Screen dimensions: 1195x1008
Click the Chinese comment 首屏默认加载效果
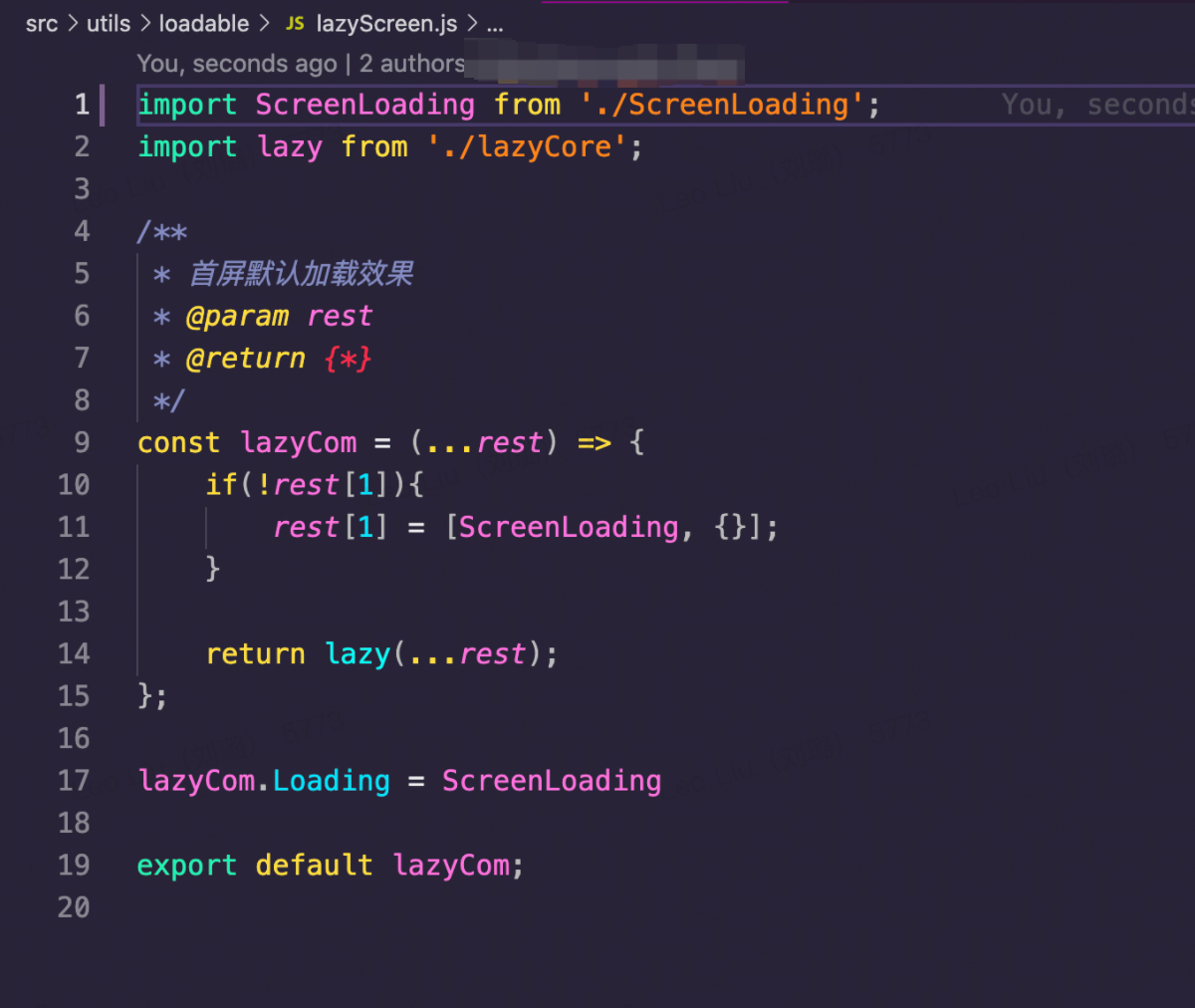(x=301, y=274)
